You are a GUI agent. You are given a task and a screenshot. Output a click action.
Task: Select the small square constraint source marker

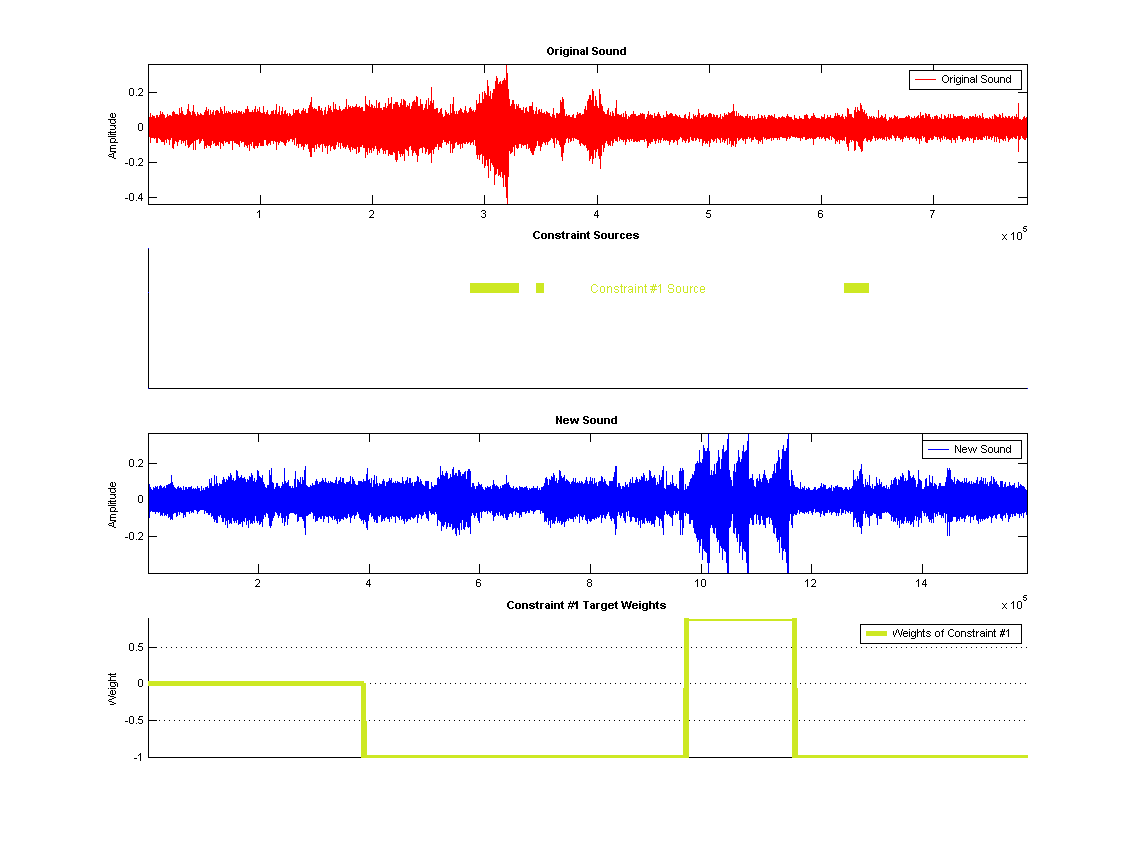[x=540, y=288]
